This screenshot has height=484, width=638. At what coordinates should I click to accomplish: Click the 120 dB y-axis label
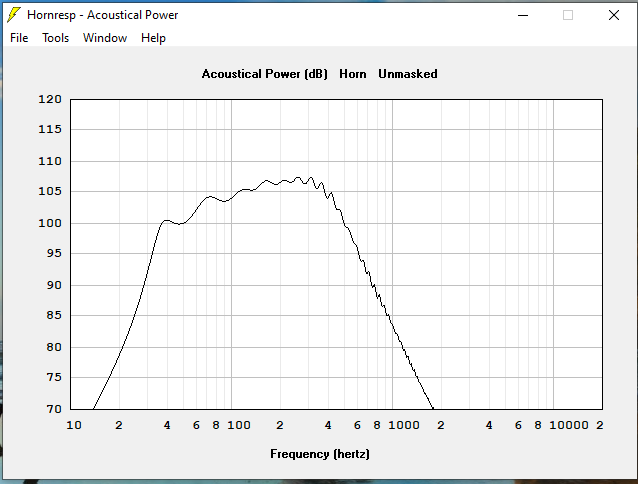(50, 99)
